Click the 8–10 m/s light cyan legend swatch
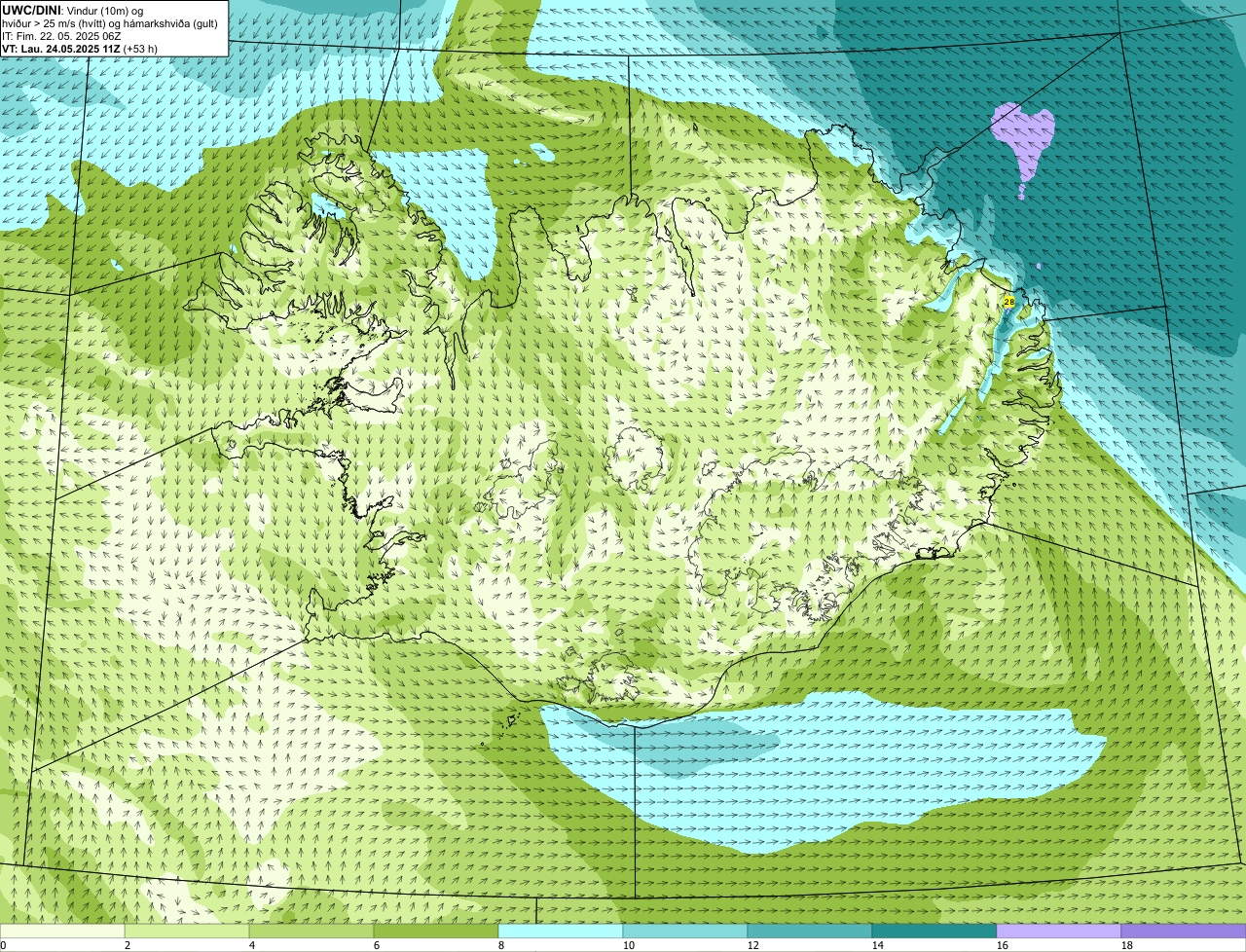The height and width of the screenshot is (952, 1246). pyautogui.click(x=561, y=932)
